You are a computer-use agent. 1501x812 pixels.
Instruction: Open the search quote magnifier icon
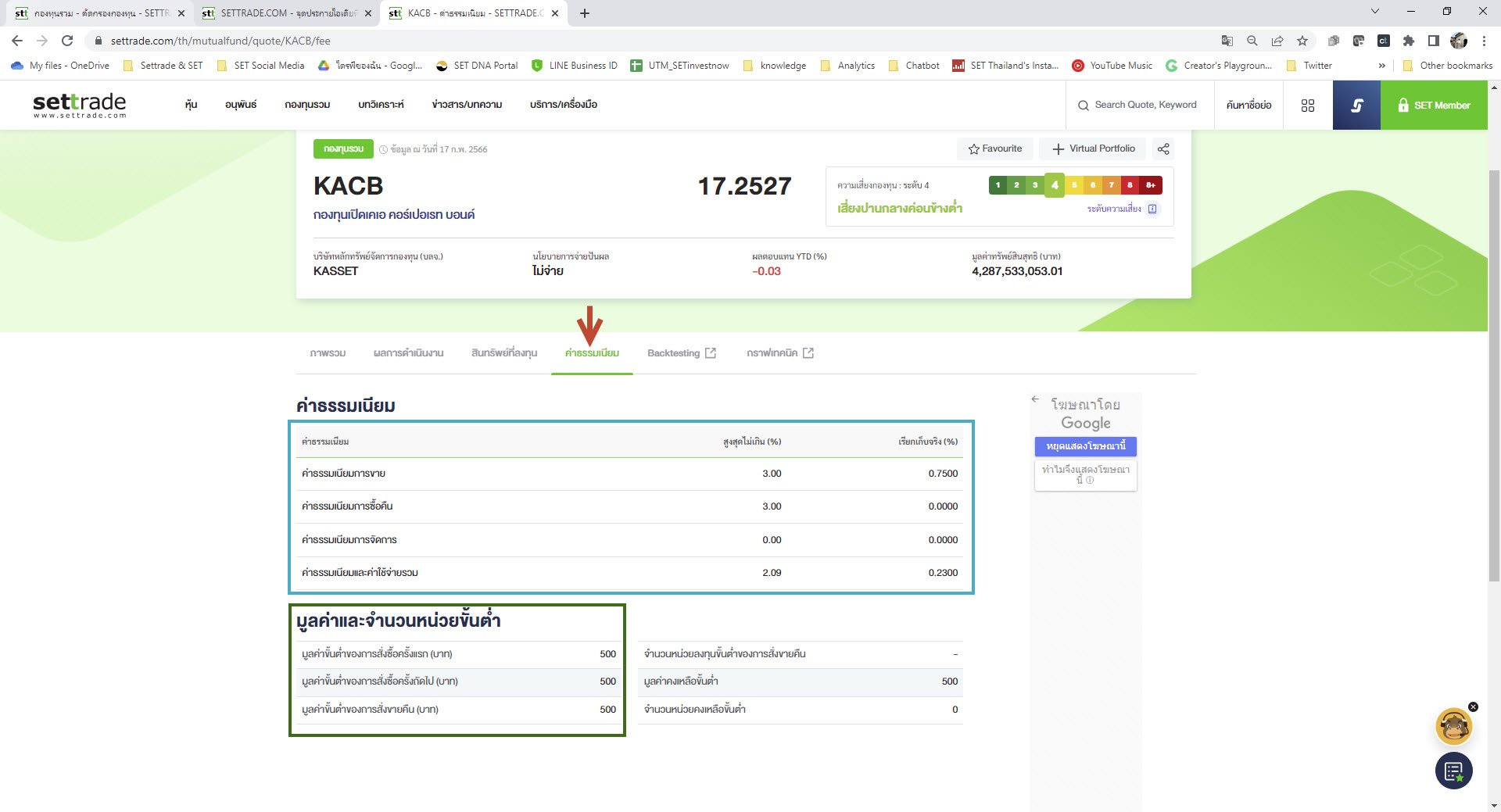coord(1083,105)
